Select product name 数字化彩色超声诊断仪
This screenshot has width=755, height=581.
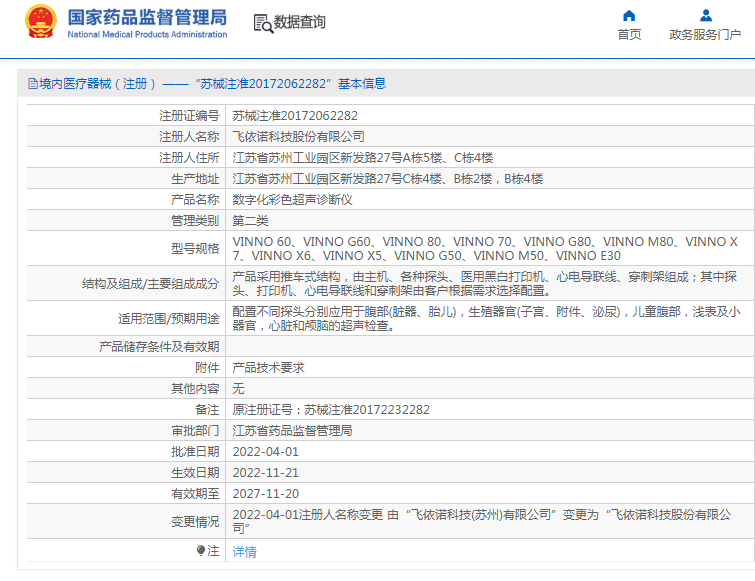(x=292, y=200)
